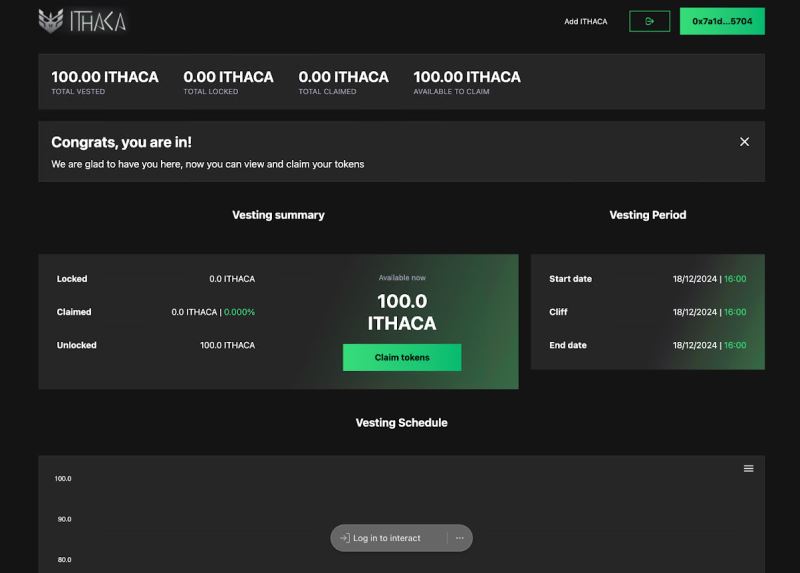This screenshot has height=573, width=800.
Task: Open the three-dots more options
Action: [460, 538]
